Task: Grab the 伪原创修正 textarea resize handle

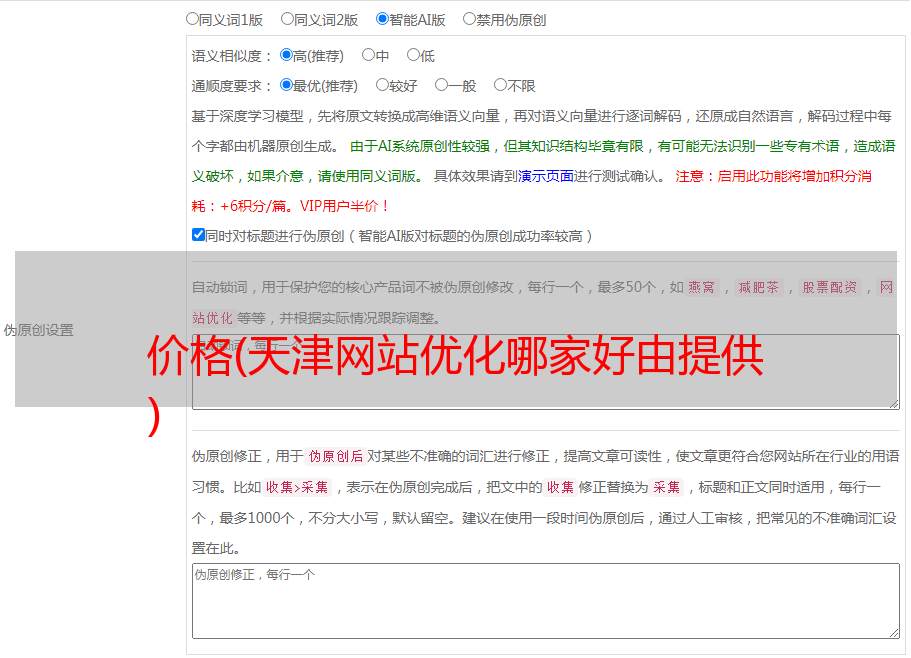Action: click(893, 632)
